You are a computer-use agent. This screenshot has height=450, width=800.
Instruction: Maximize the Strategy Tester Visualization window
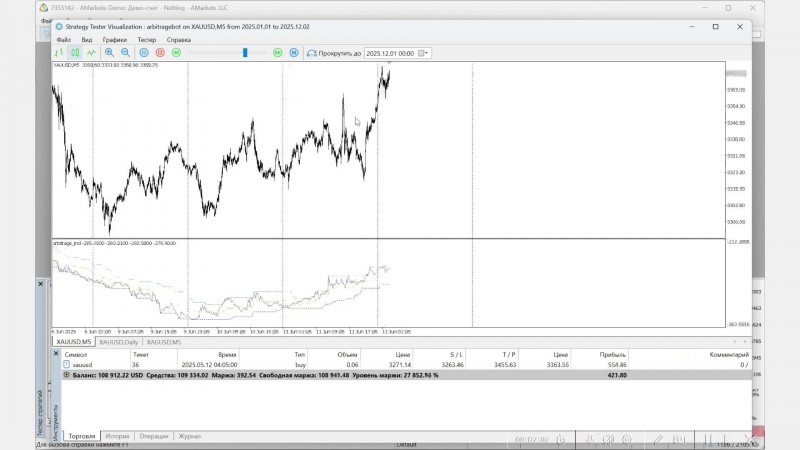(x=715, y=27)
